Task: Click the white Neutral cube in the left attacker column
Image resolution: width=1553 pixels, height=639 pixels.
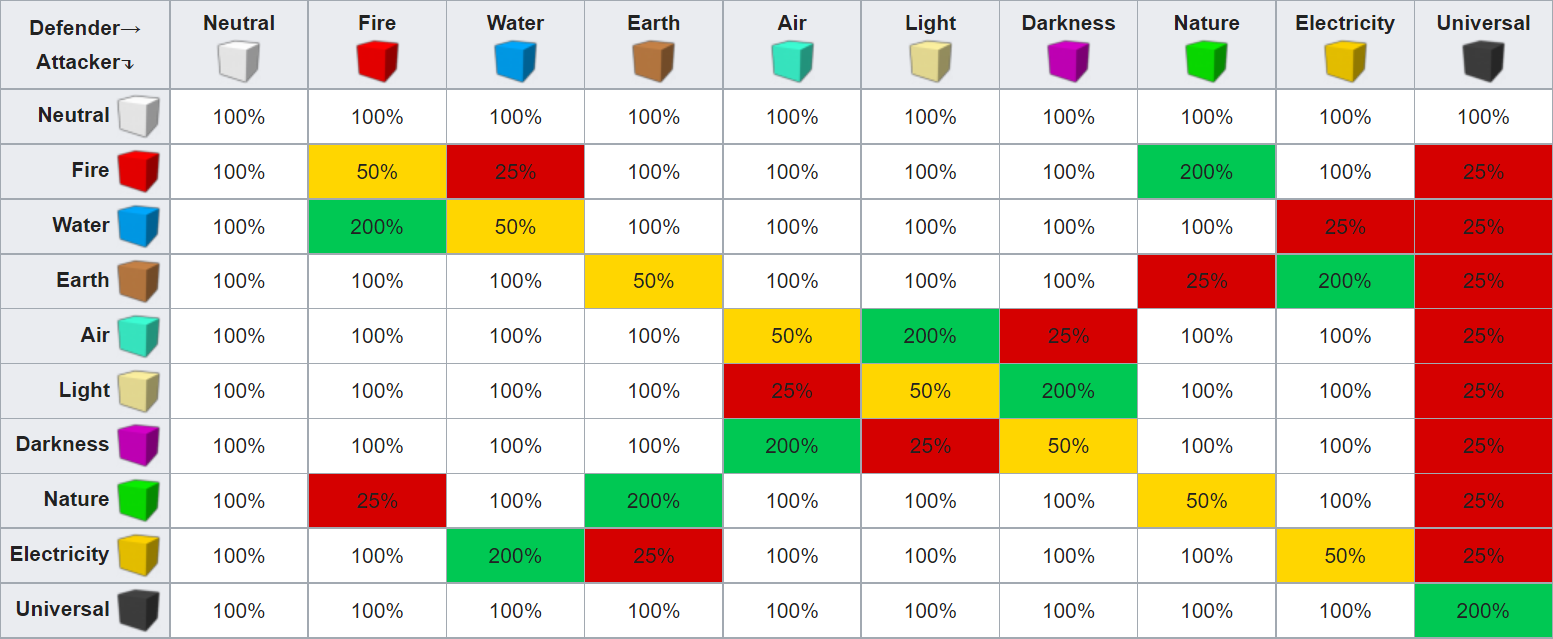Action: (139, 116)
